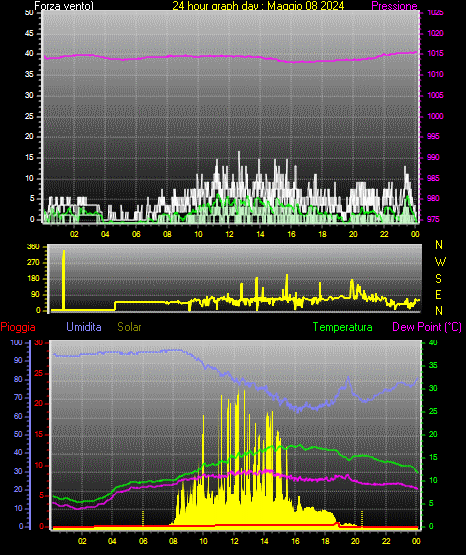Screen dimensions: 466x555
Task: Click the tall wind direction spike near 360
Action: point(64,280)
